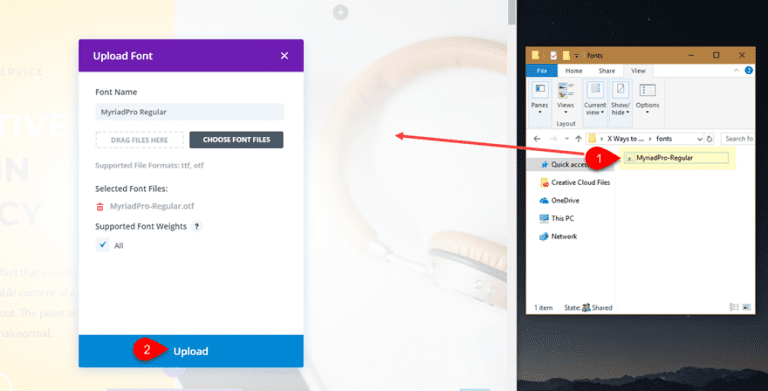
Task: Click the 'fonts' breadcrumb in address bar
Action: pos(664,139)
